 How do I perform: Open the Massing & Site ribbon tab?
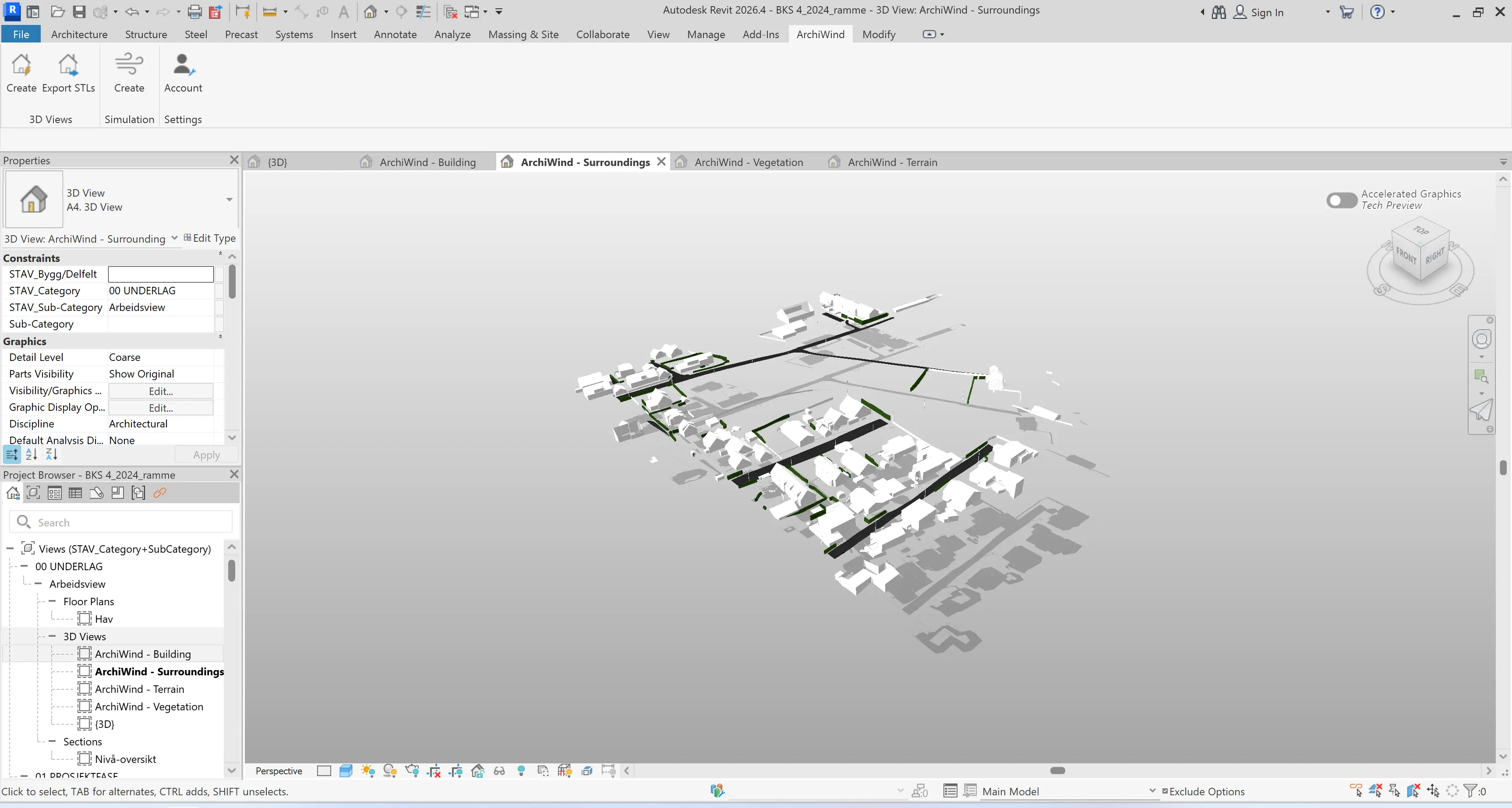pos(523,34)
